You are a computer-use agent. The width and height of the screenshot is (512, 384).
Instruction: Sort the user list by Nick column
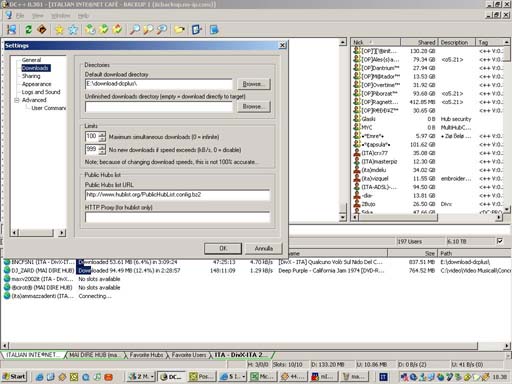click(376, 42)
